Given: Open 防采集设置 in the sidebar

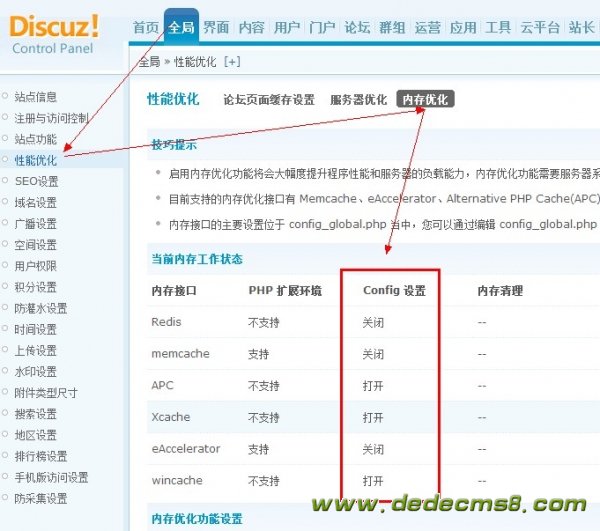Looking at the screenshot, I should [x=41, y=498].
